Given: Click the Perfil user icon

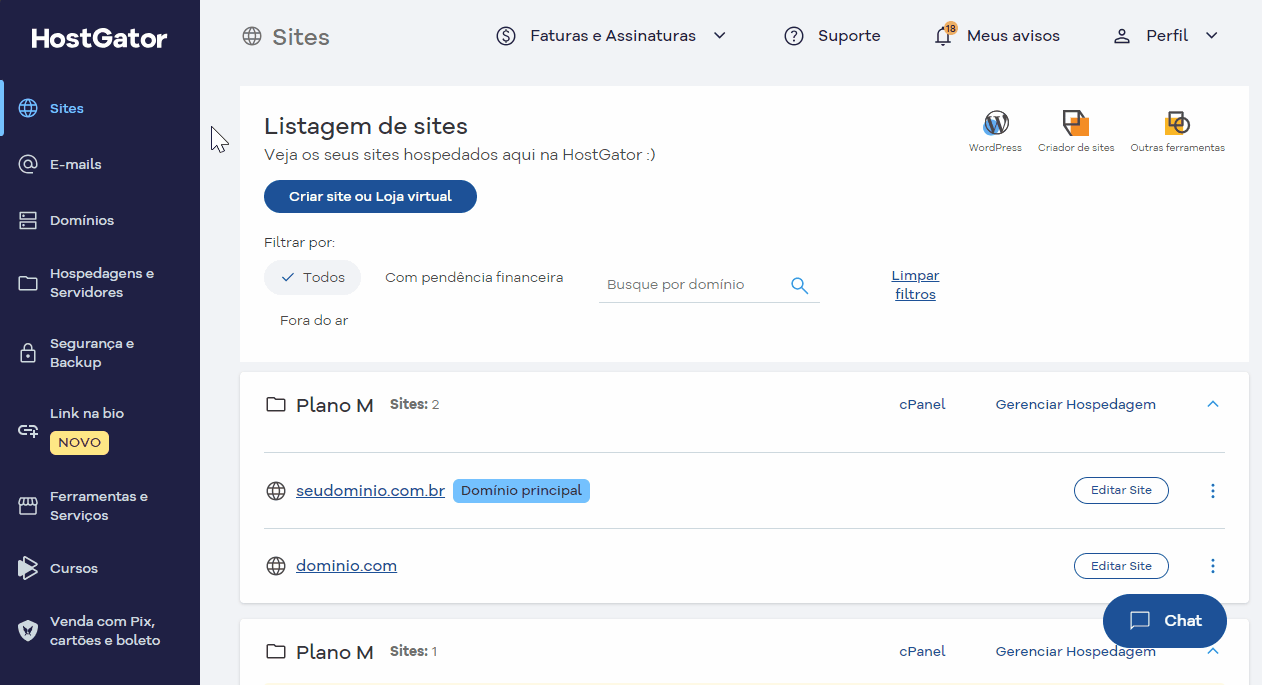Looking at the screenshot, I should [1122, 36].
